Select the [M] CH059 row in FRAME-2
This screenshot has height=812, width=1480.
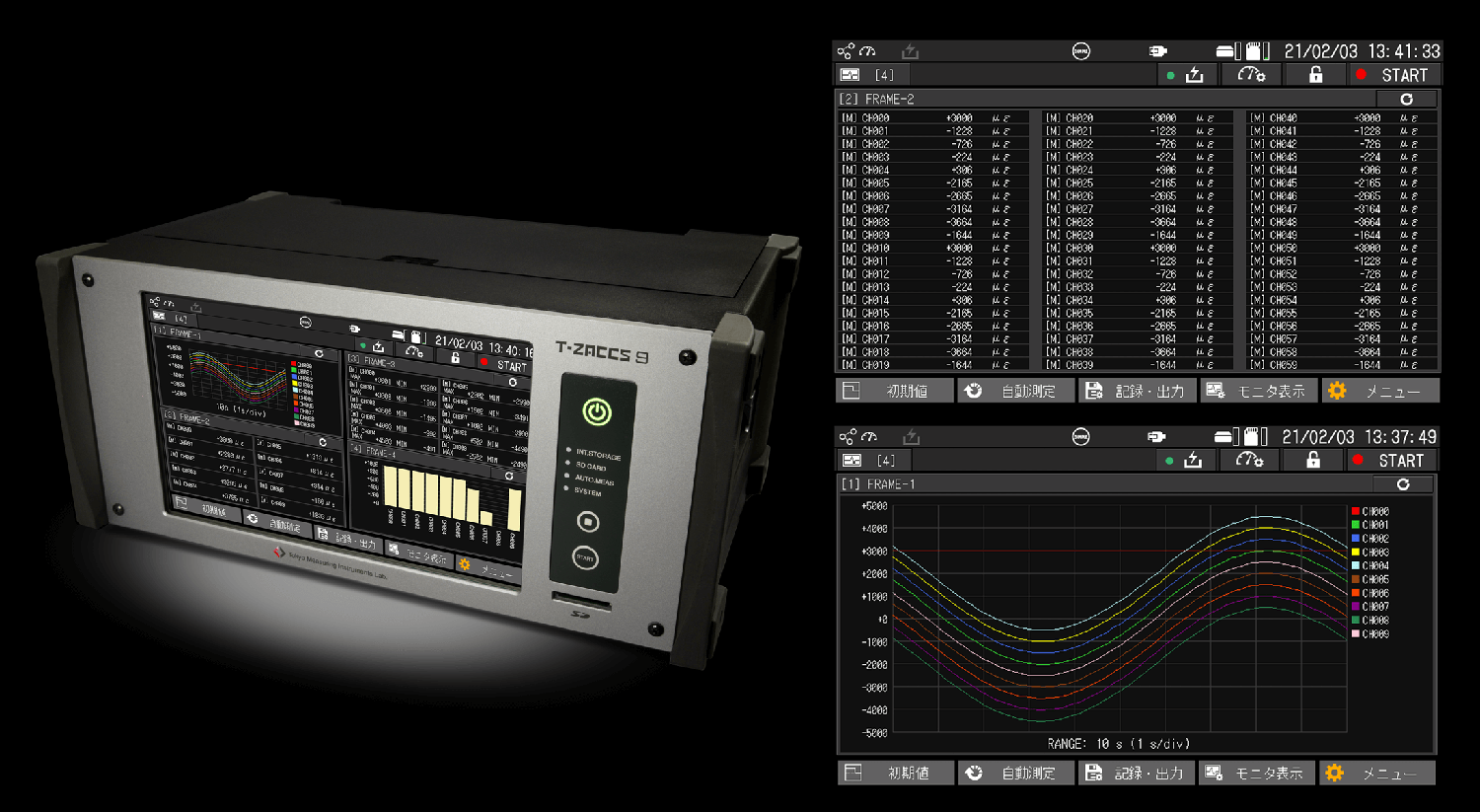1340,365
